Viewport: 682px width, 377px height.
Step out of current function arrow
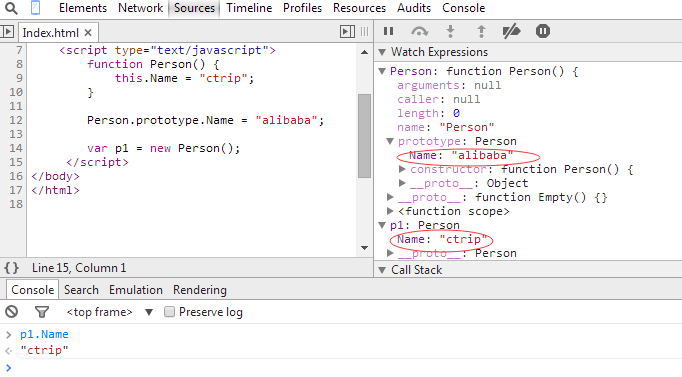[x=481, y=31]
